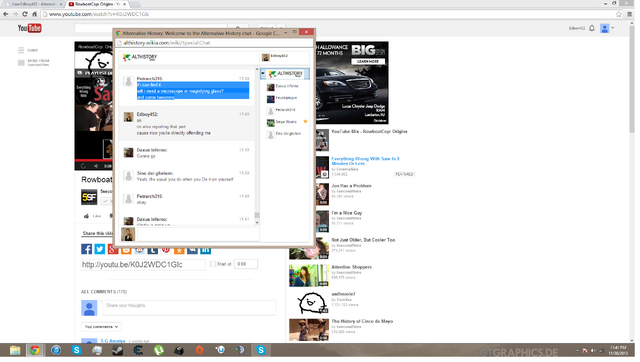Open 'Everything Wrong With Saw' video link
This screenshot has height=362, width=640.
pyautogui.click(x=365, y=161)
